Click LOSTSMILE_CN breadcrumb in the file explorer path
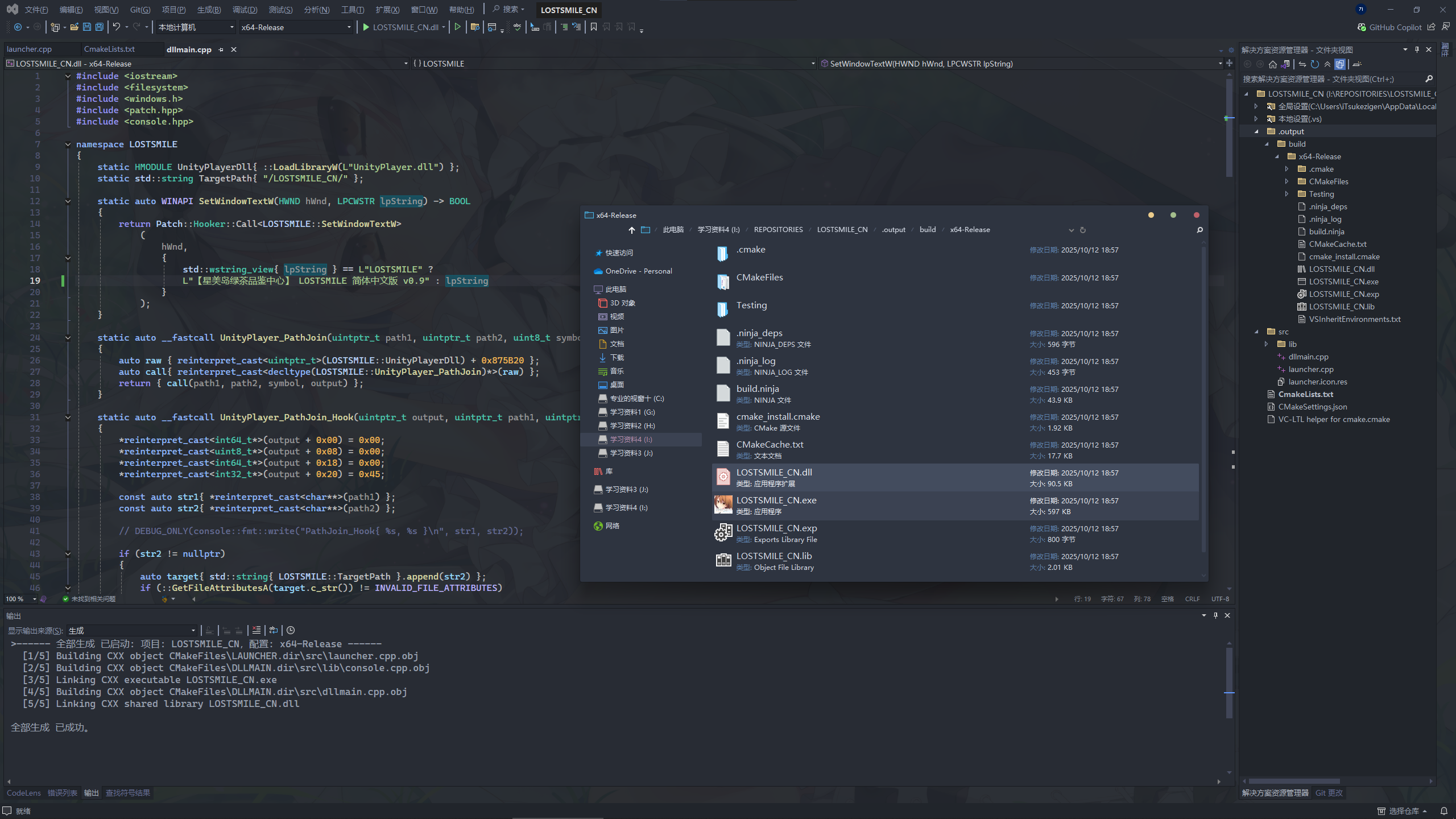The width and height of the screenshot is (1456, 819). [x=842, y=230]
